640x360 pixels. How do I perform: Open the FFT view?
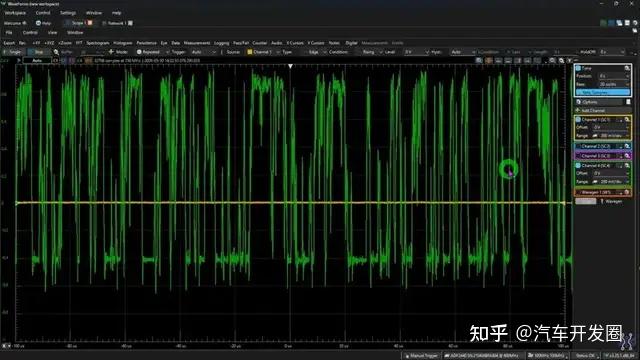tap(79, 43)
